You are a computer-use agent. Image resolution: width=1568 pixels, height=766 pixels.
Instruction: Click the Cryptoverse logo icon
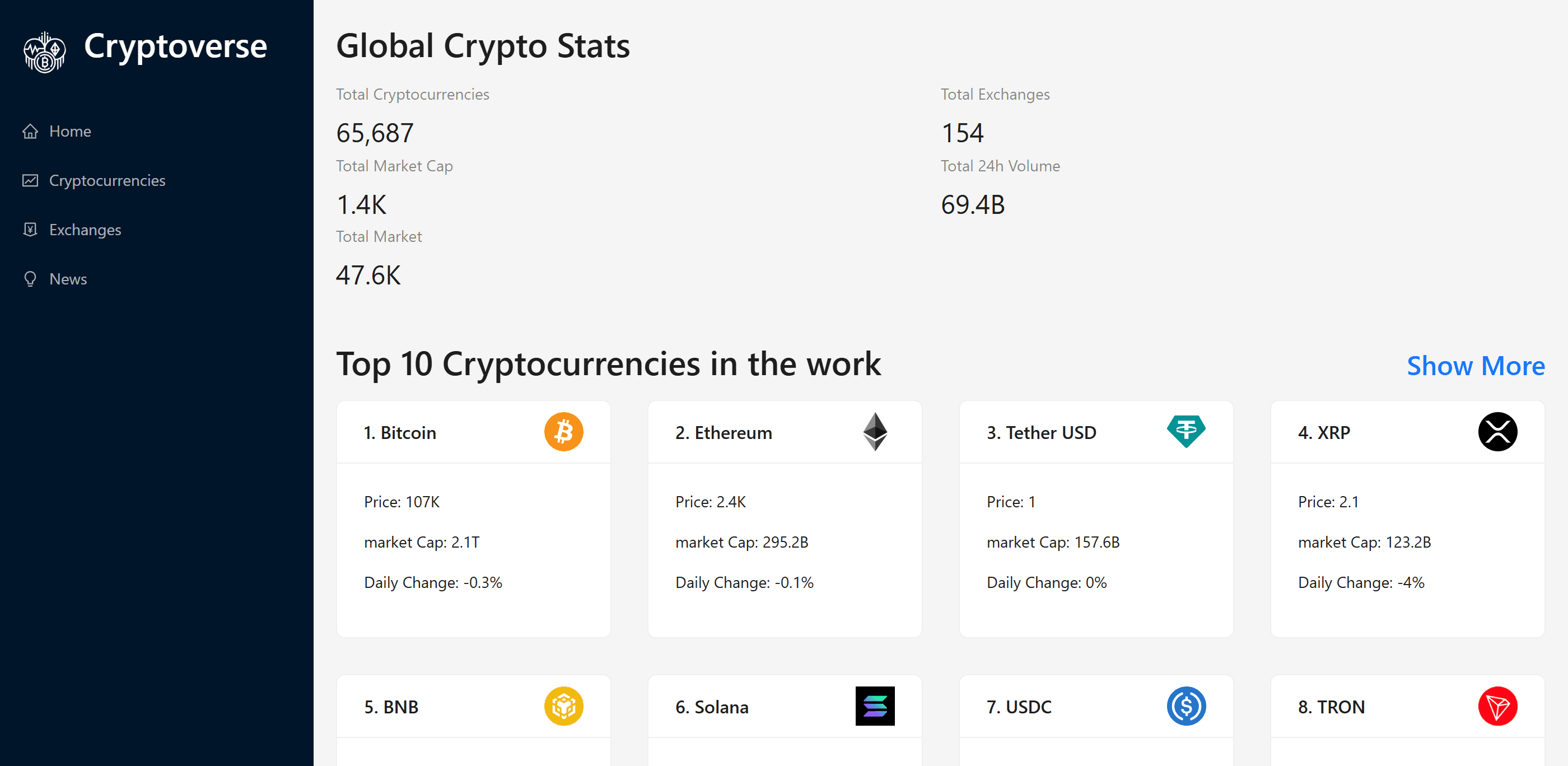click(44, 52)
